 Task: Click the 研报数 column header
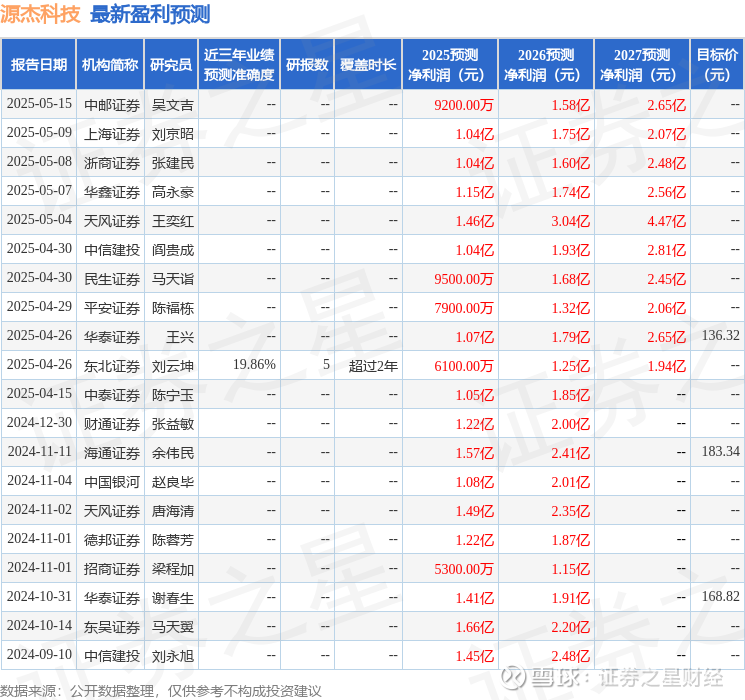point(307,65)
